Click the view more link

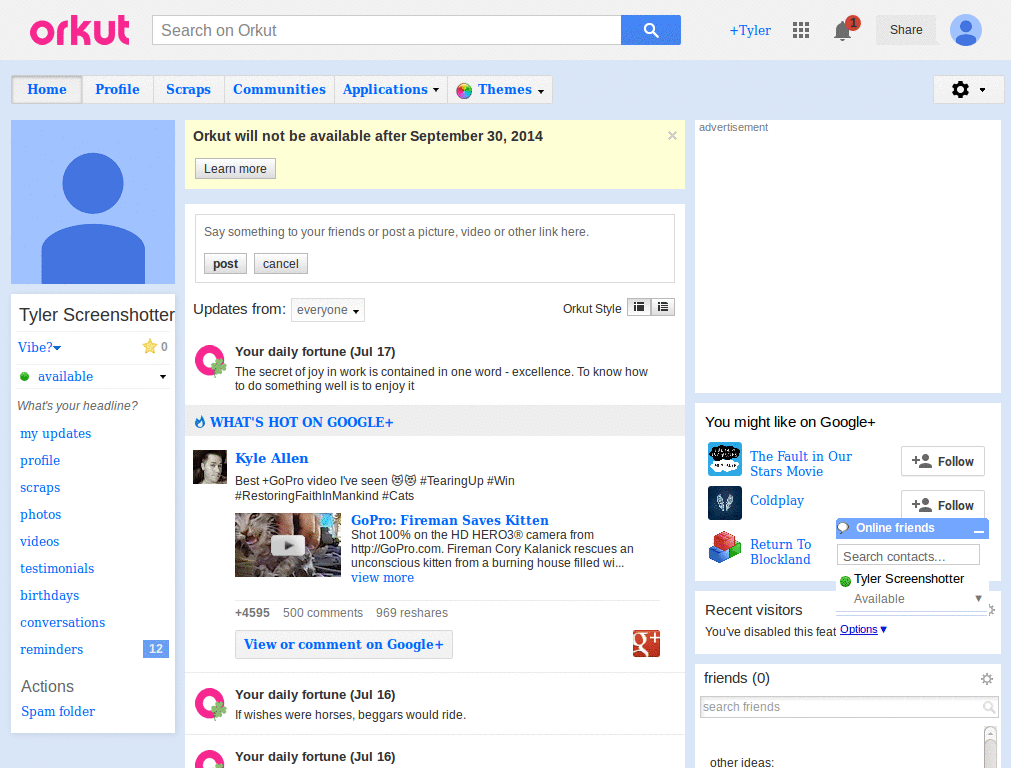tap(382, 577)
